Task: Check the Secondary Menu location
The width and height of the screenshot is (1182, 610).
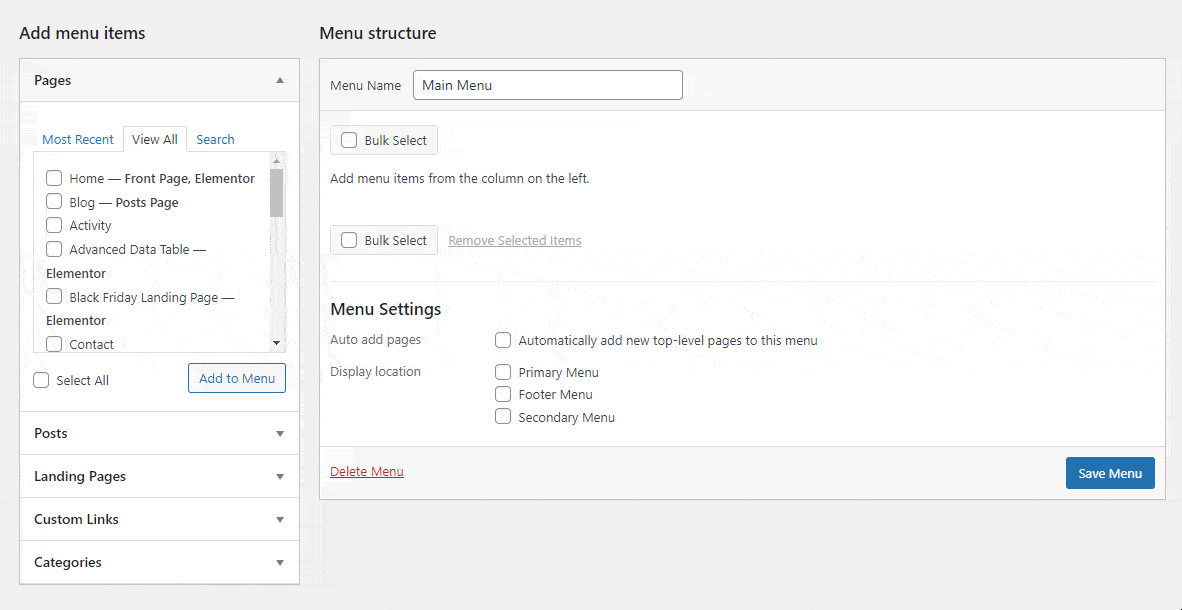Action: pos(503,416)
